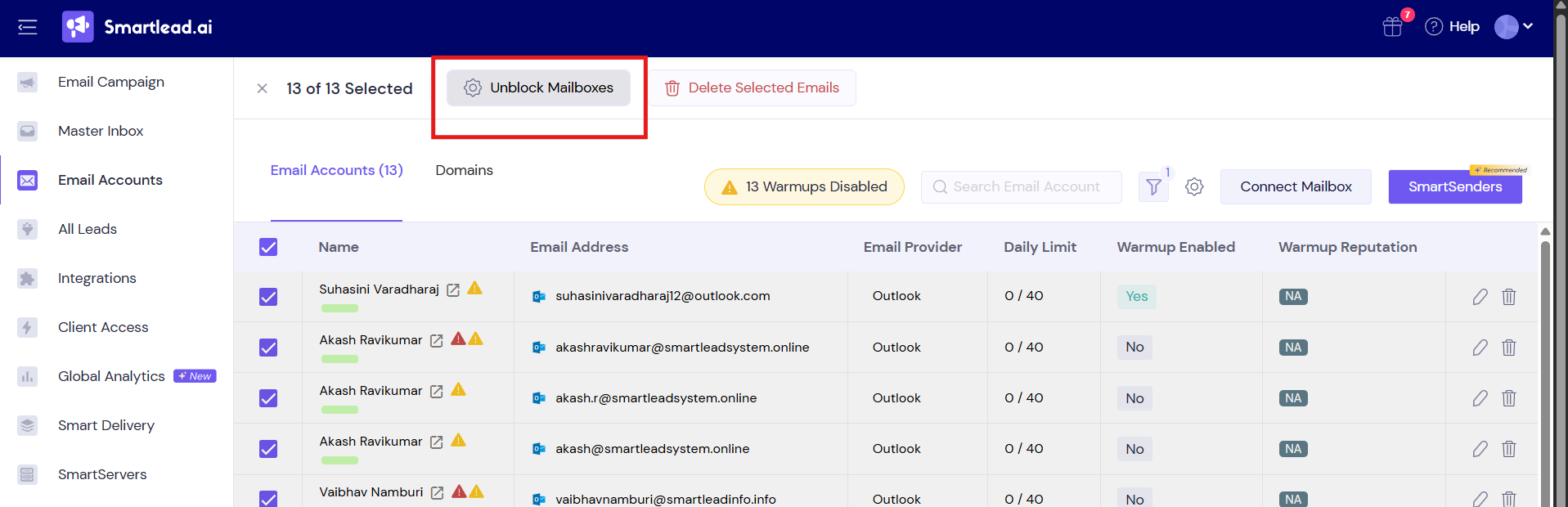Open the gift rewards icon with badge
Image resolution: width=1568 pixels, height=507 pixels.
tap(1392, 27)
